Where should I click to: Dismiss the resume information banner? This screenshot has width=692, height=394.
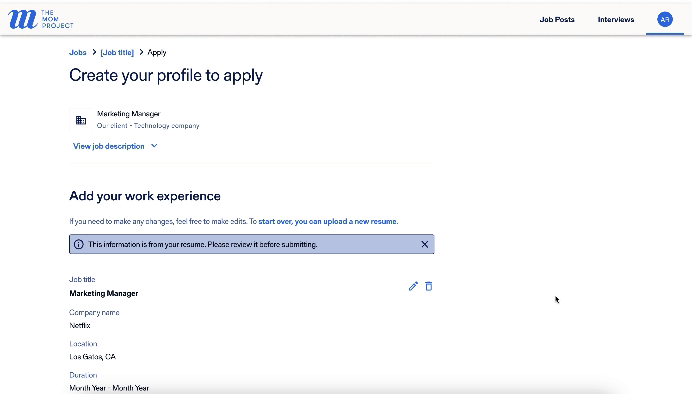point(425,244)
